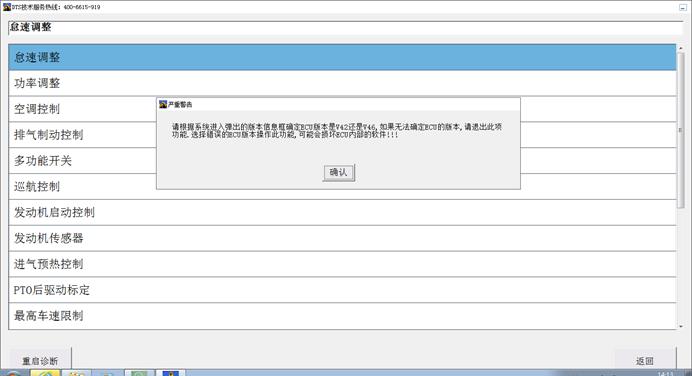The width and height of the screenshot is (692, 376).
Task: Select 最高车速限制 list row
Action: pyautogui.click(x=342, y=316)
